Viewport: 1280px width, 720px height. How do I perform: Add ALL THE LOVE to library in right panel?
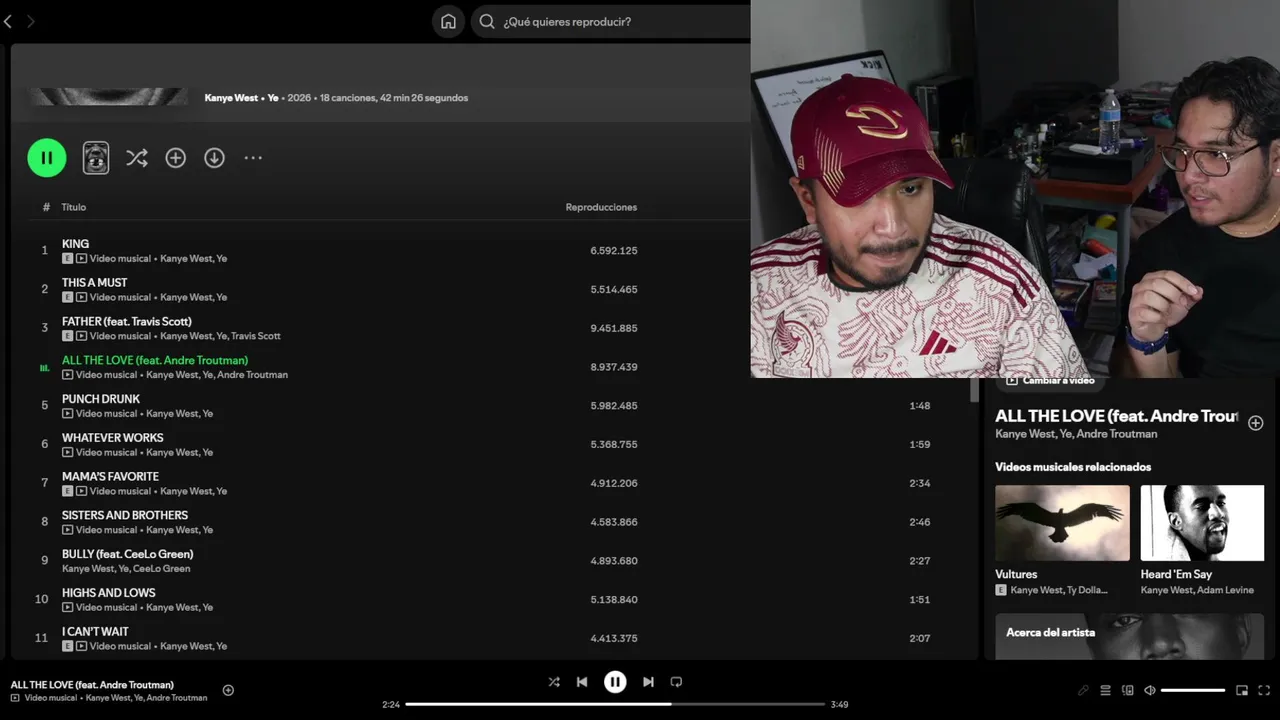tap(1256, 423)
